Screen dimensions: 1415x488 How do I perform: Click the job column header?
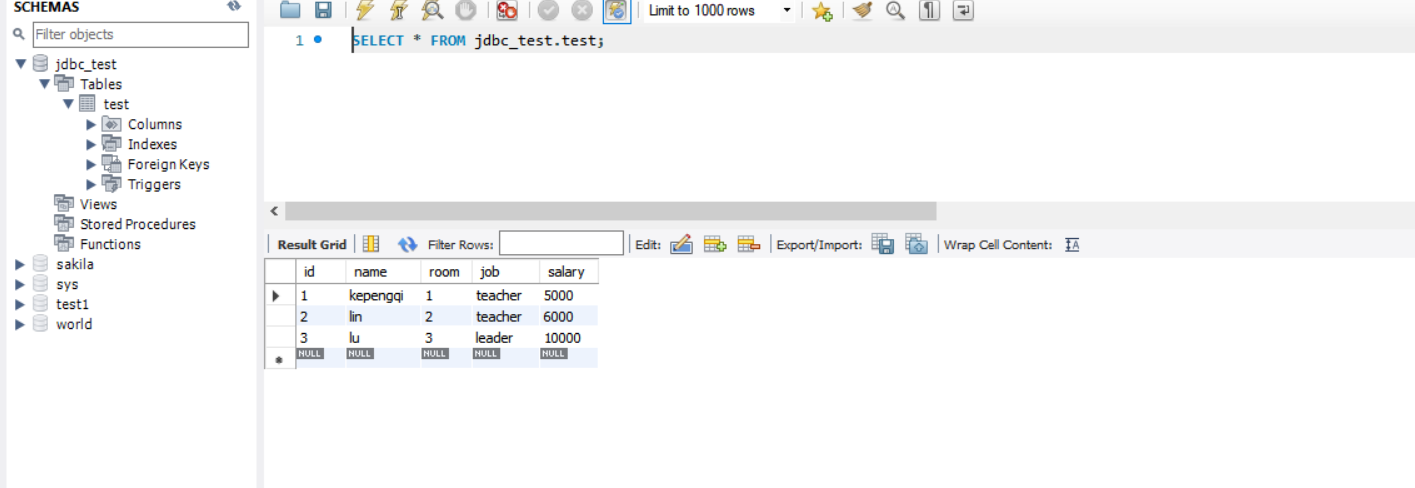[x=505, y=271]
